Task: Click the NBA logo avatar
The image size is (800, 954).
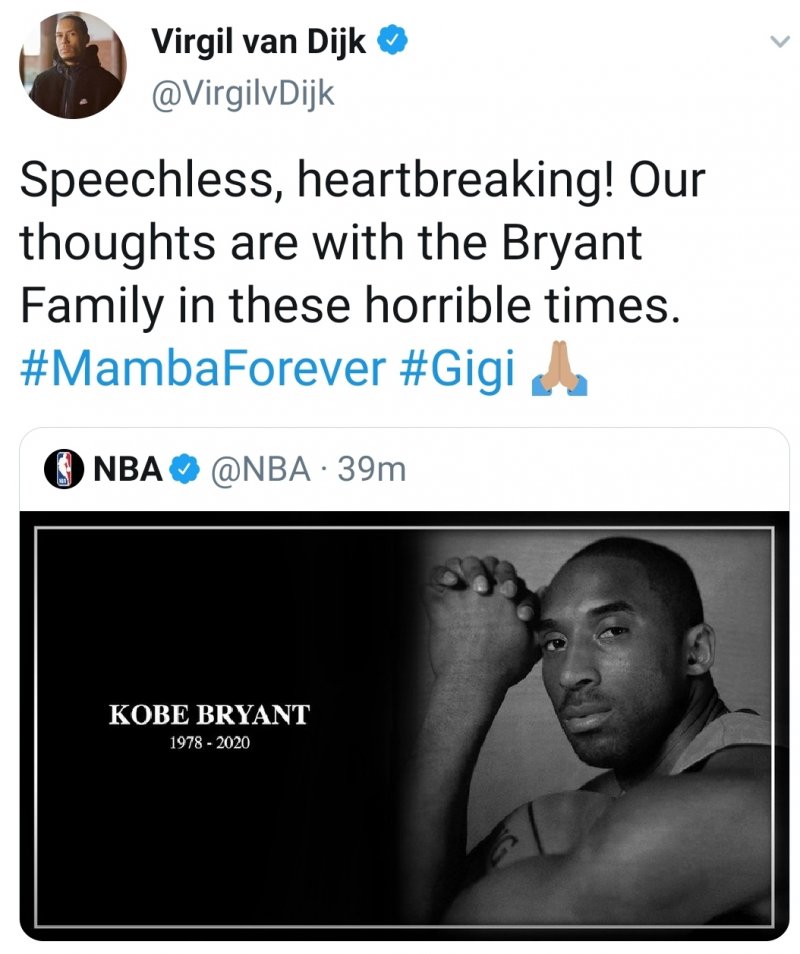Action: 63,468
